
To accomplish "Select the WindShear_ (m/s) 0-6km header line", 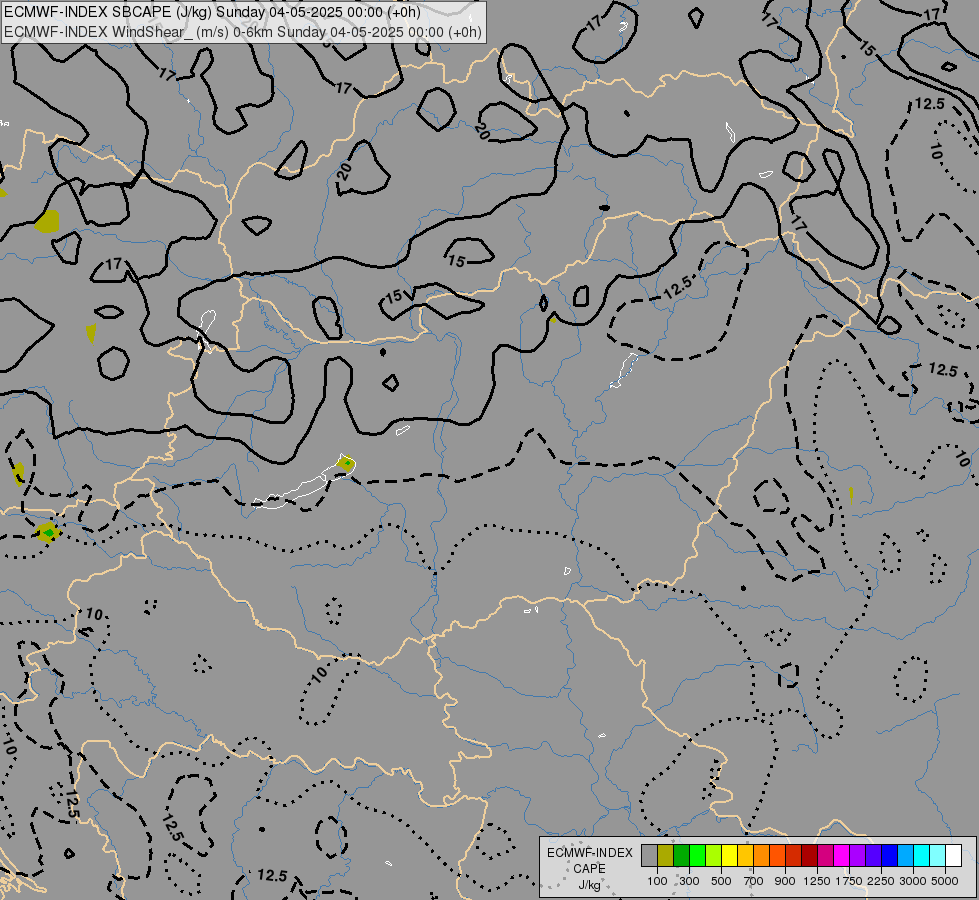I will pos(243,32).
